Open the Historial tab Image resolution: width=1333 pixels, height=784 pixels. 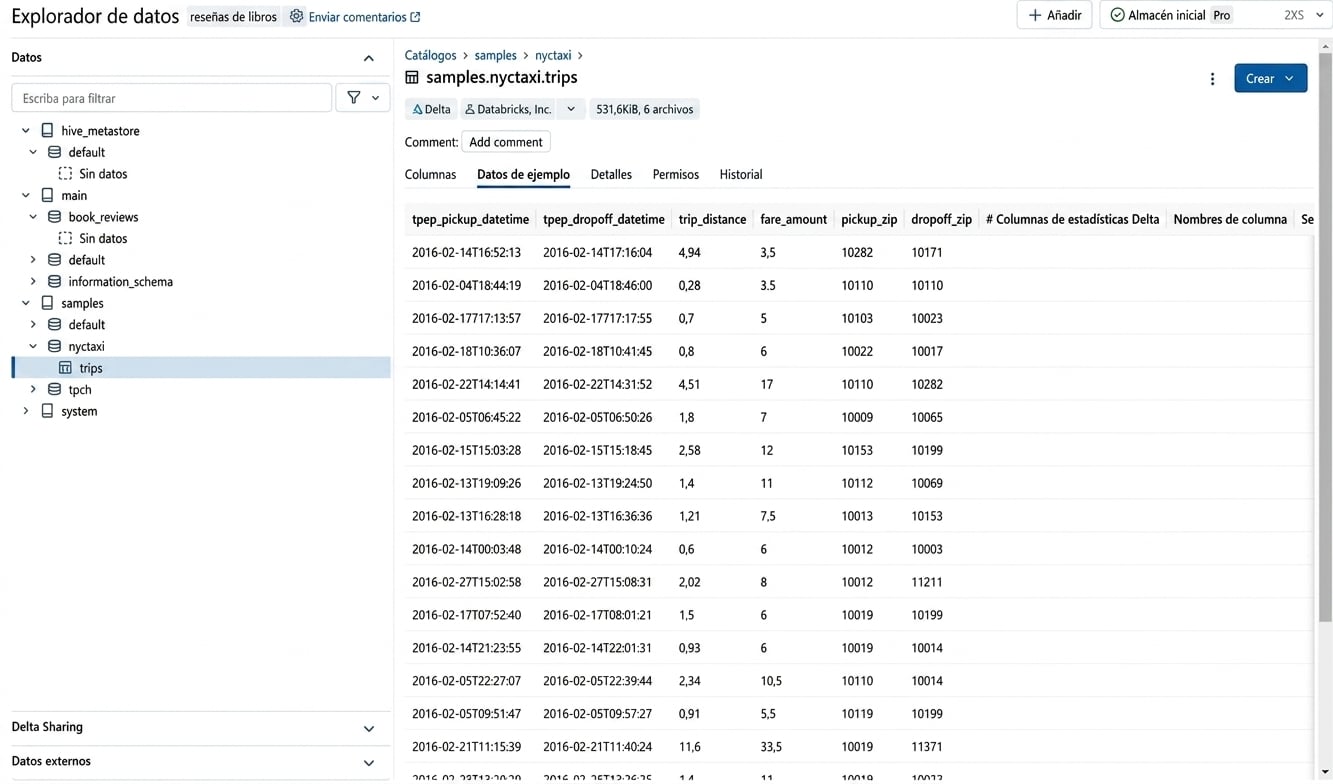[x=741, y=175]
